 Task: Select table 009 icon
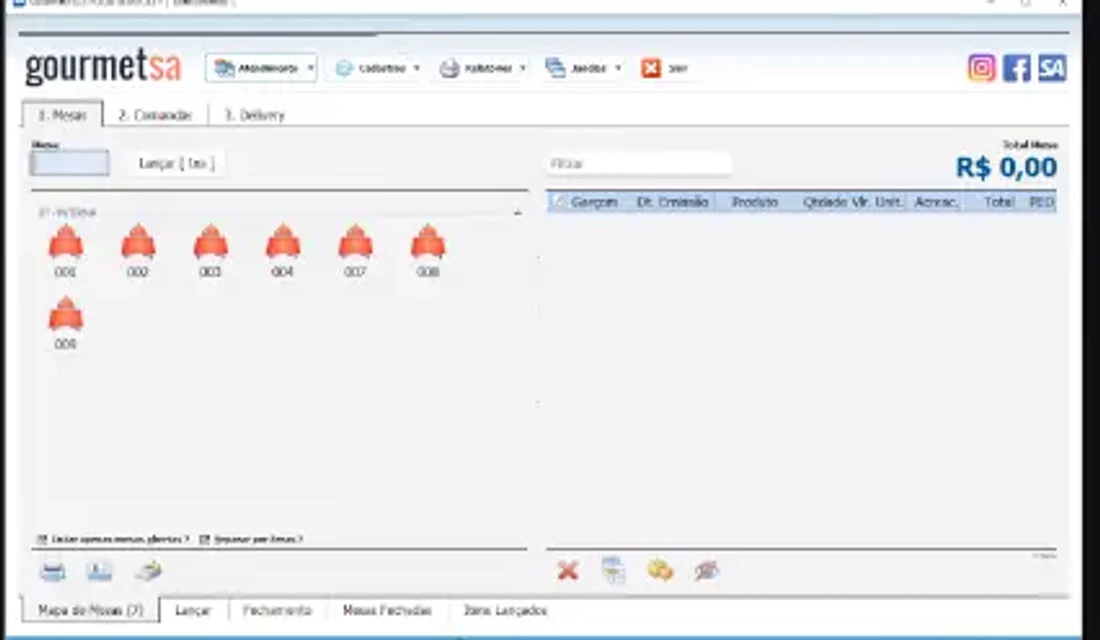[x=65, y=314]
